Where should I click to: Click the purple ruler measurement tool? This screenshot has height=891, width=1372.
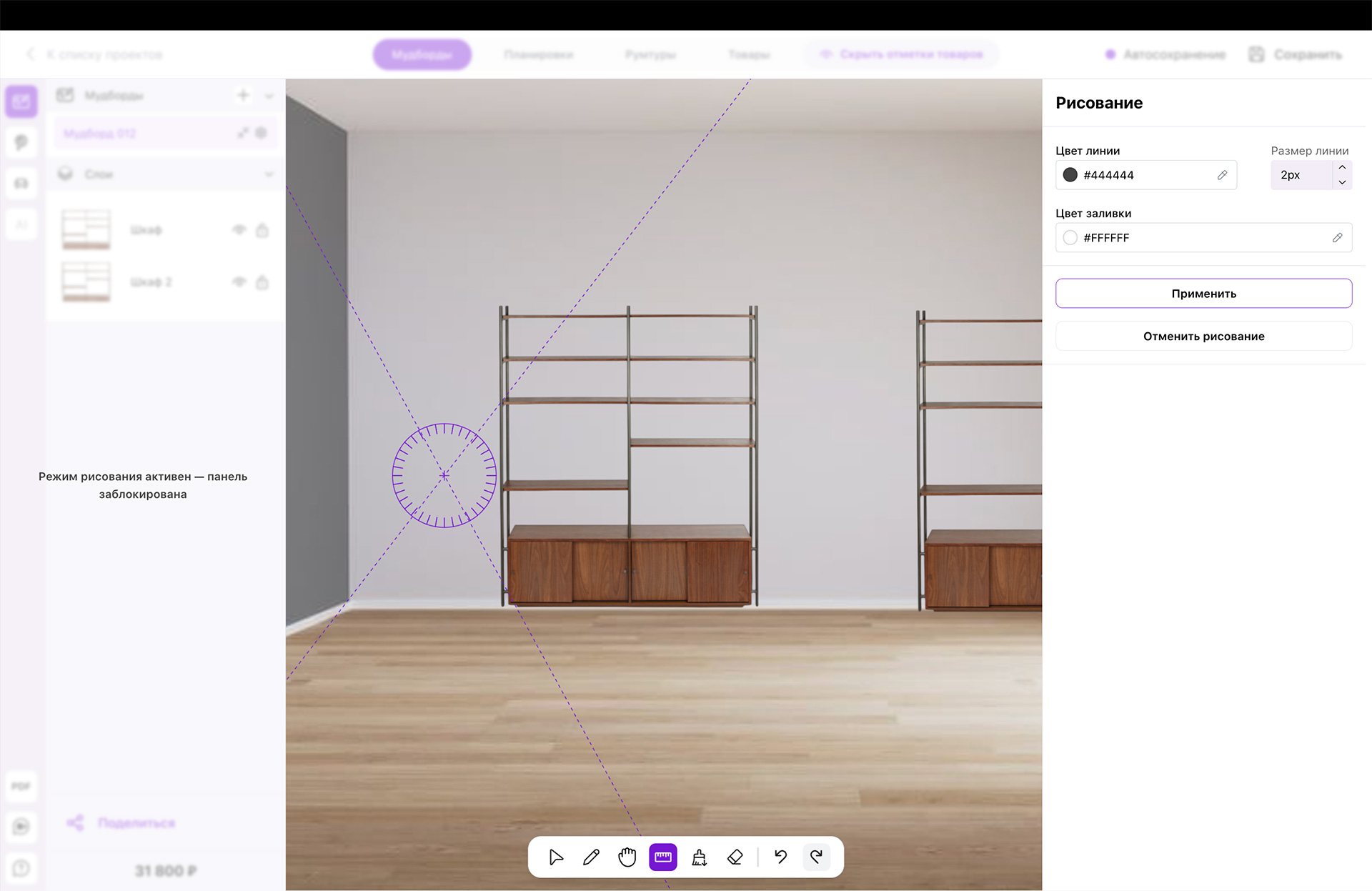[x=663, y=857]
